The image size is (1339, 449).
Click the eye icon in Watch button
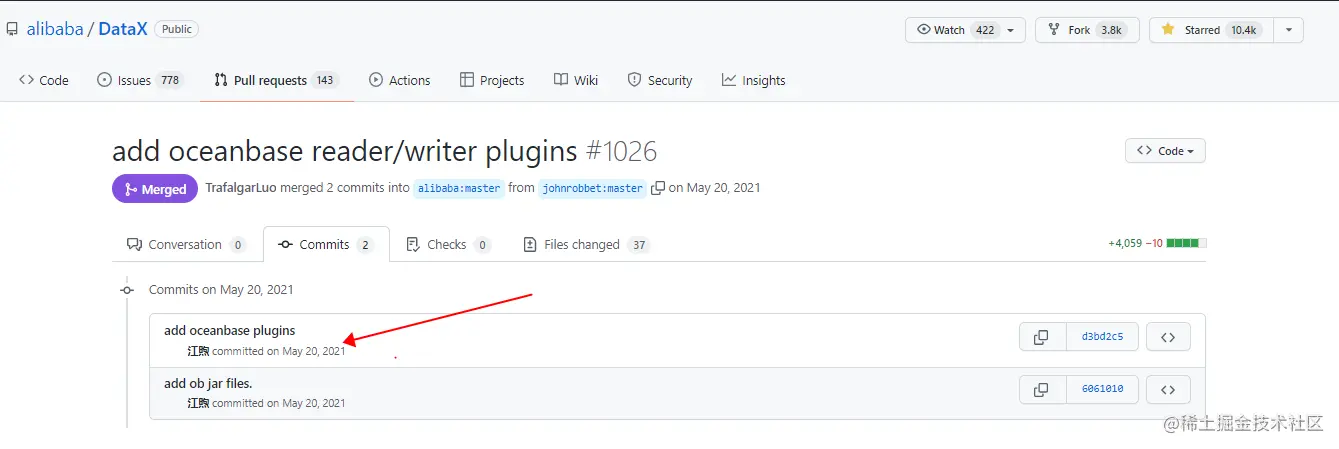[924, 30]
